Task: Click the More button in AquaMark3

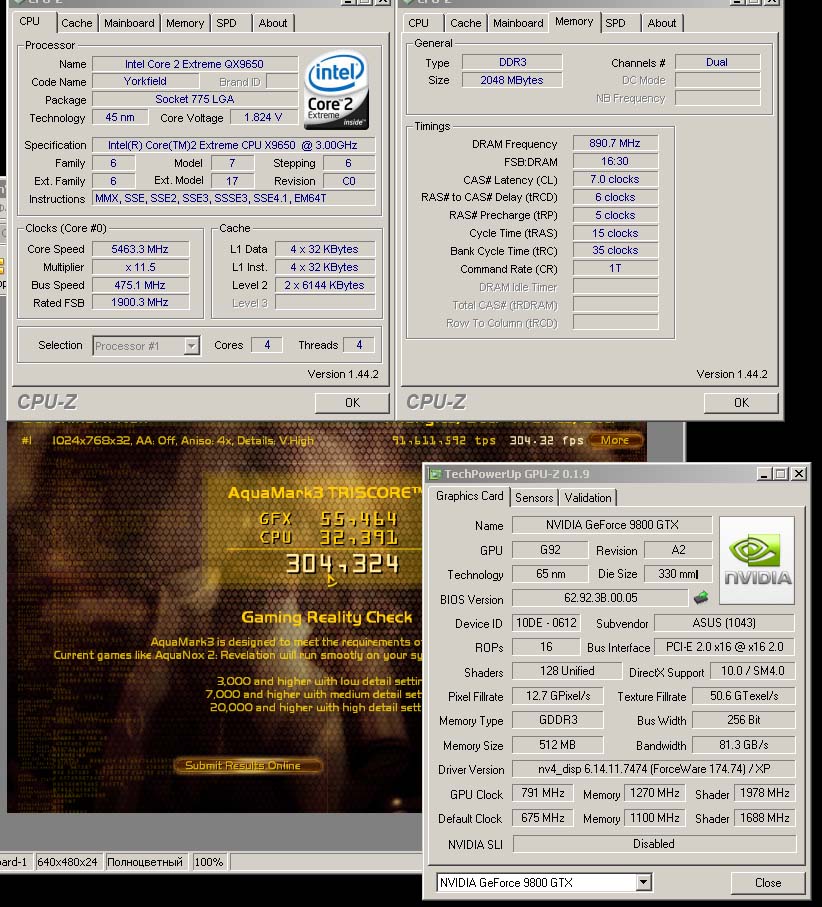Action: (615, 440)
